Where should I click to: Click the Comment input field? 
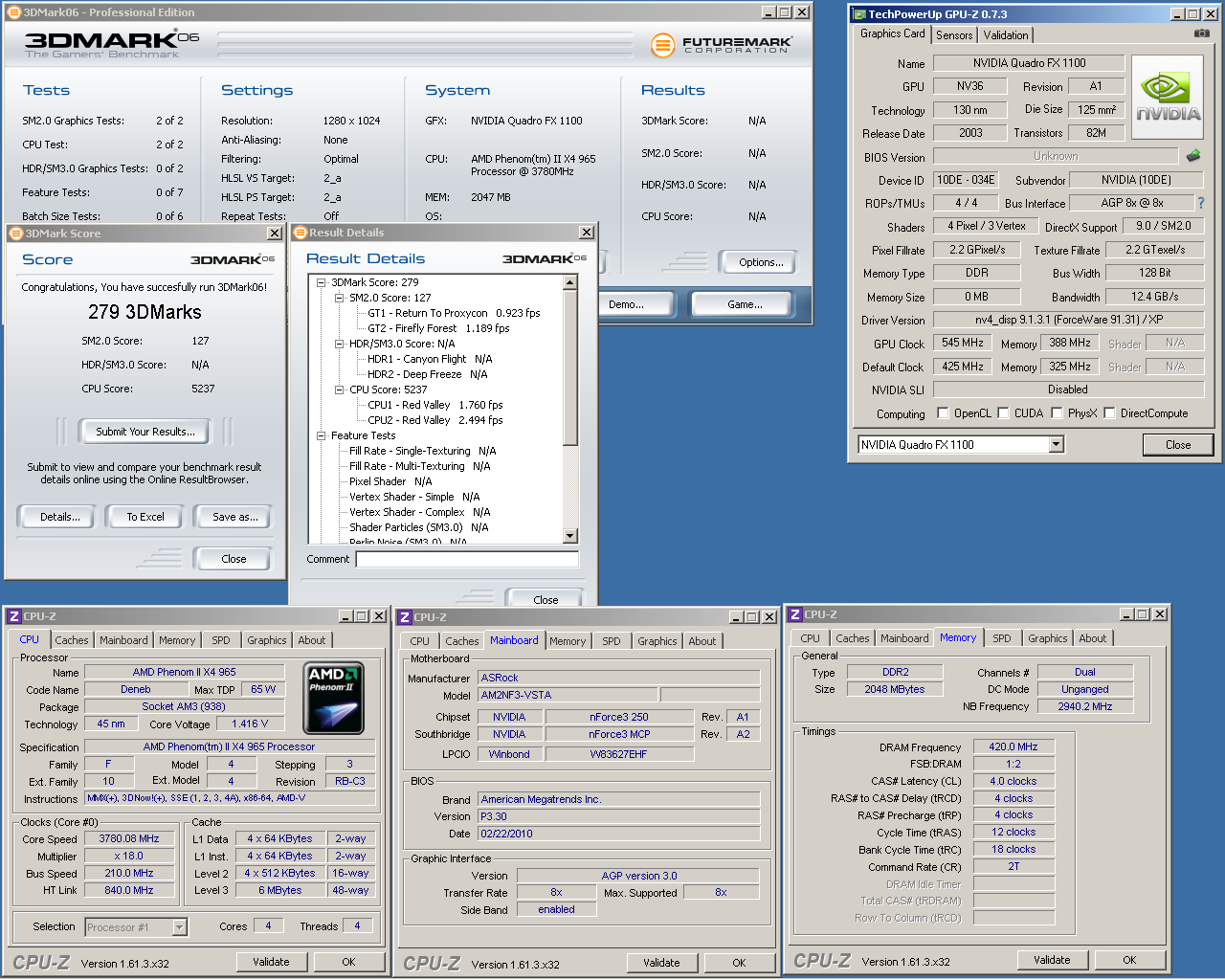pyautogui.click(x=467, y=559)
